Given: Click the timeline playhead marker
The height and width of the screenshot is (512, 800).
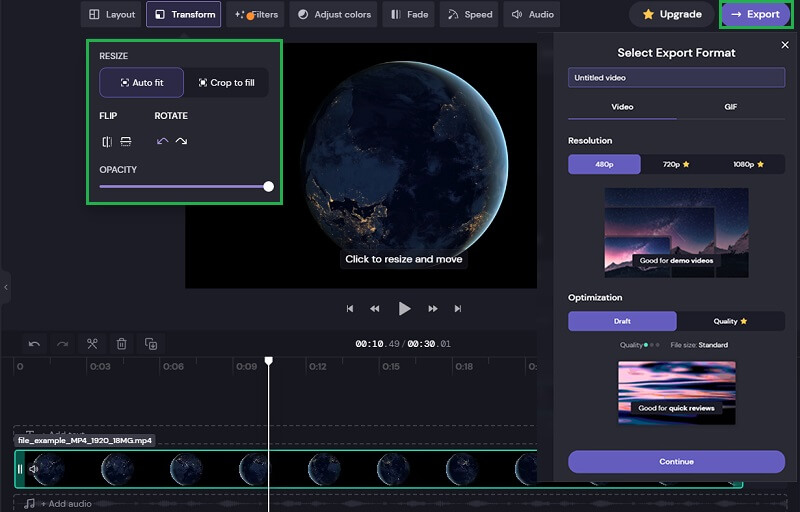Looking at the screenshot, I should point(268,361).
